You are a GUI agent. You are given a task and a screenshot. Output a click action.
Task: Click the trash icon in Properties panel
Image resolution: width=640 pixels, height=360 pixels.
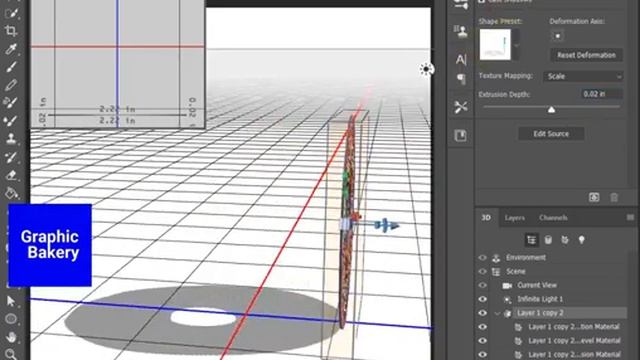point(614,198)
